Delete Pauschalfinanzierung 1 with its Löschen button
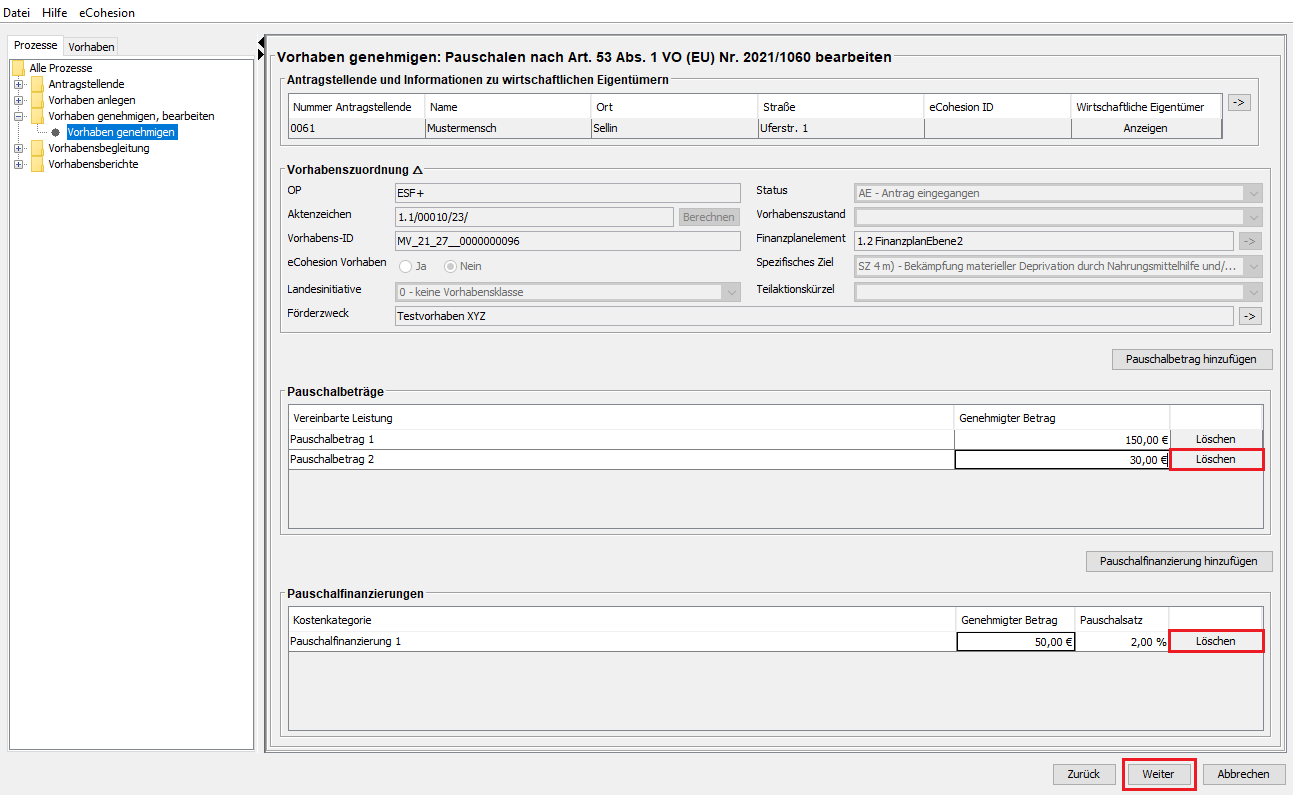This screenshot has width=1293, height=795. point(1215,641)
